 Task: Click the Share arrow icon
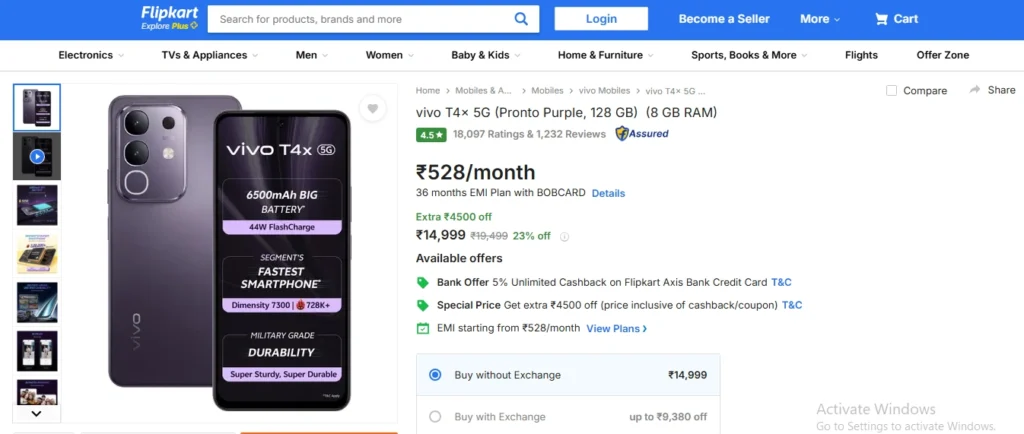tap(975, 90)
